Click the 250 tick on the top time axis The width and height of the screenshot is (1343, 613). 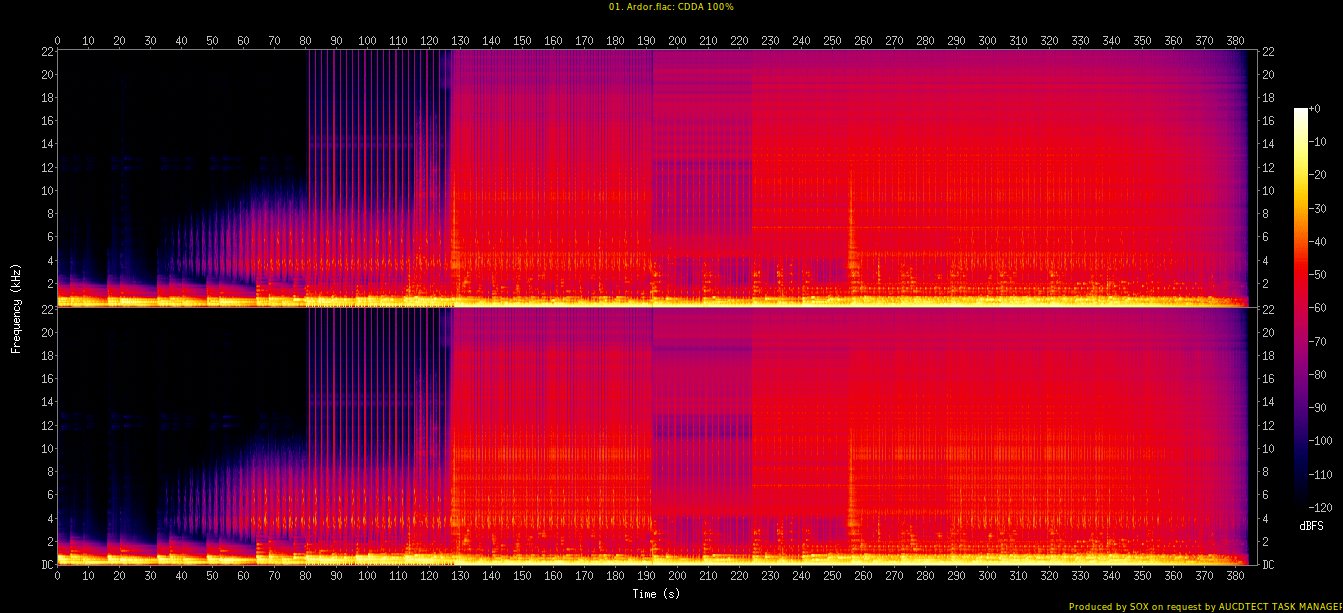tap(833, 41)
